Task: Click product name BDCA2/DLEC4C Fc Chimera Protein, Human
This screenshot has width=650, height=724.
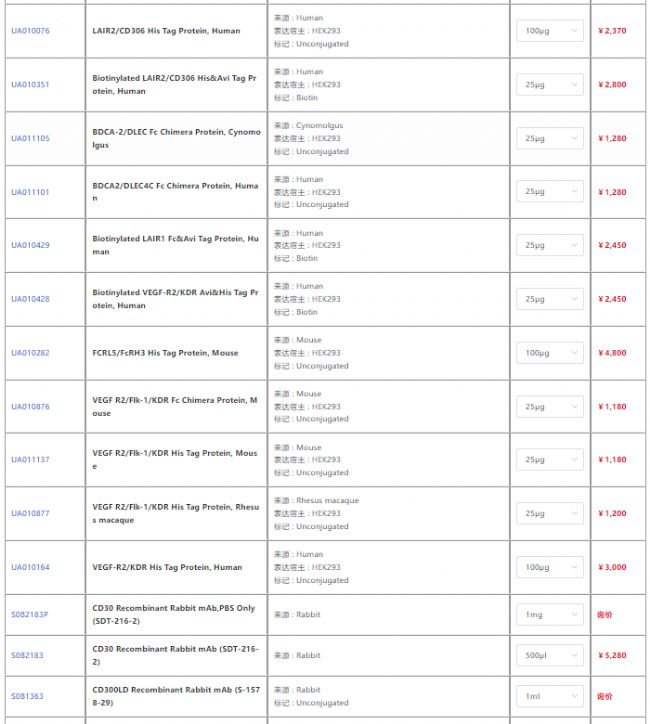Action: (175, 192)
